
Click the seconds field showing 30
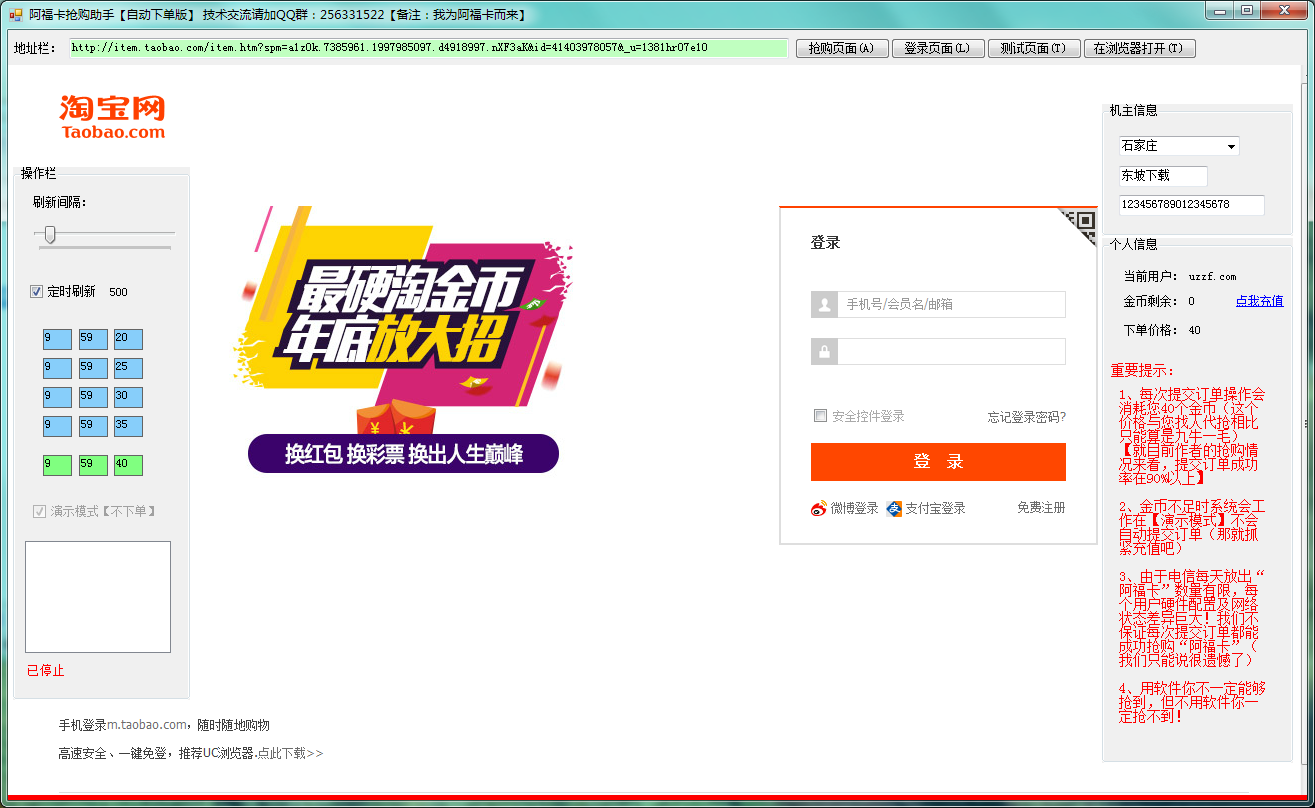pos(128,397)
